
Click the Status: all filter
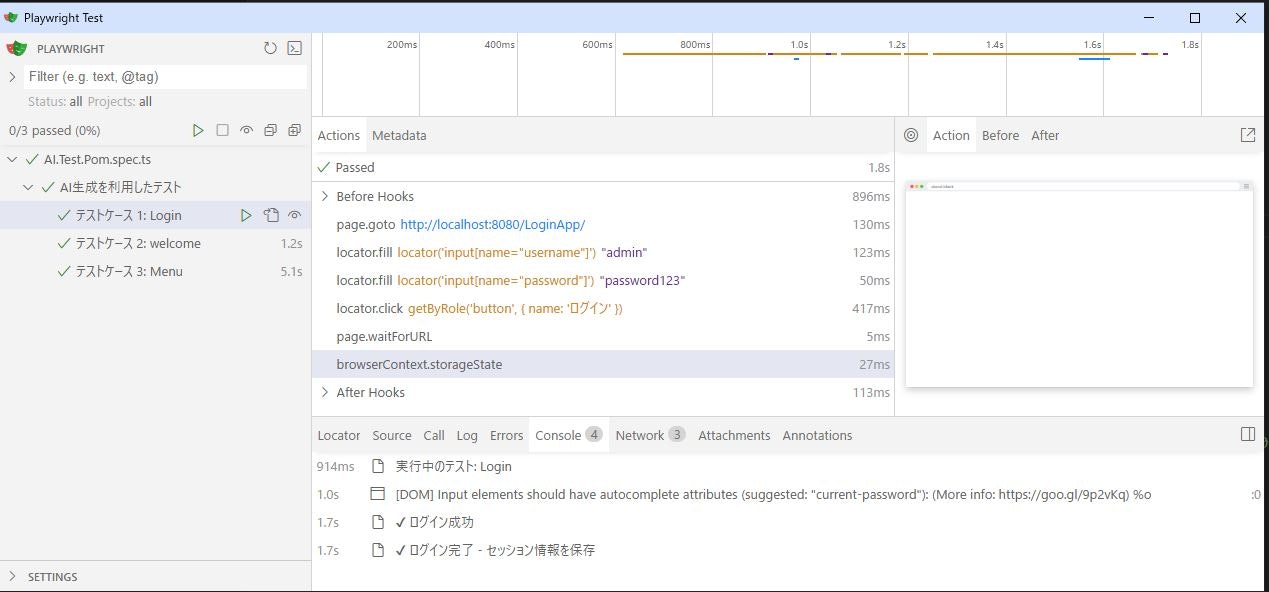(55, 101)
